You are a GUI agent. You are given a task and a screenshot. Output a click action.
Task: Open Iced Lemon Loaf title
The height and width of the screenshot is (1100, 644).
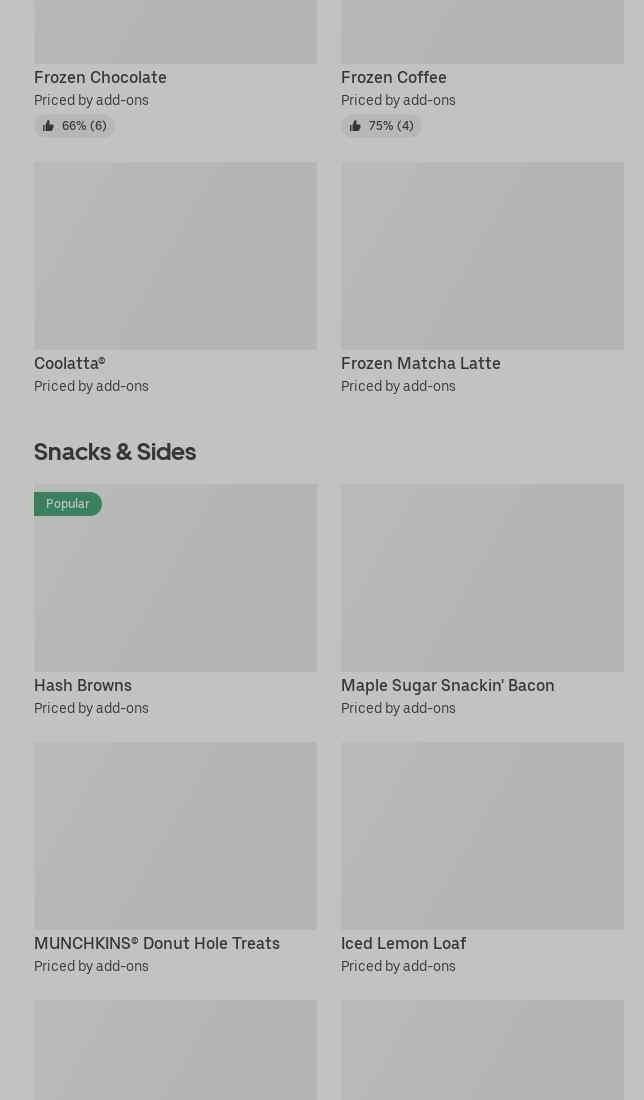click(403, 944)
